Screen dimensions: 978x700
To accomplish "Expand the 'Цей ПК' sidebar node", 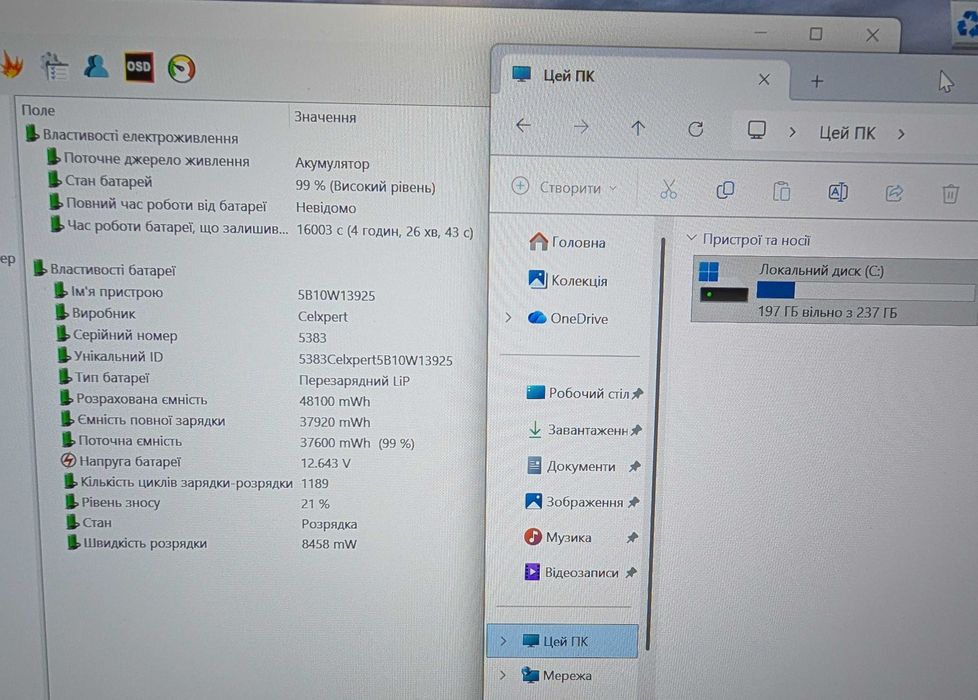I will 503,641.
